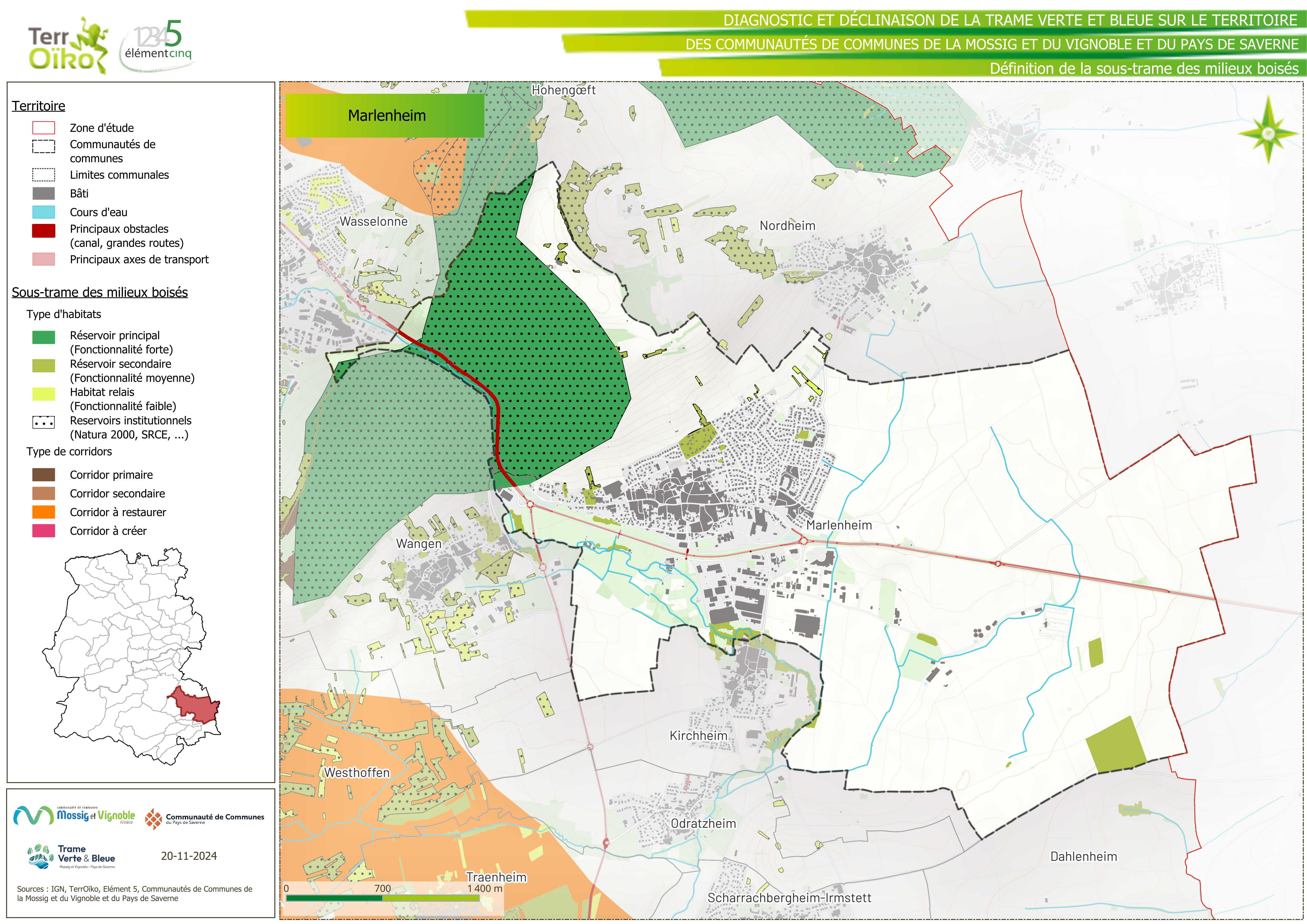Click the Mossig et Vignoble logo
This screenshot has height=924, width=1307.
[x=74, y=816]
